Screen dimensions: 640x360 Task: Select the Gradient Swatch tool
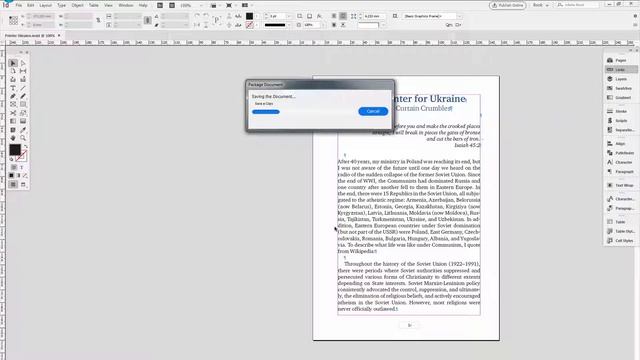13,121
